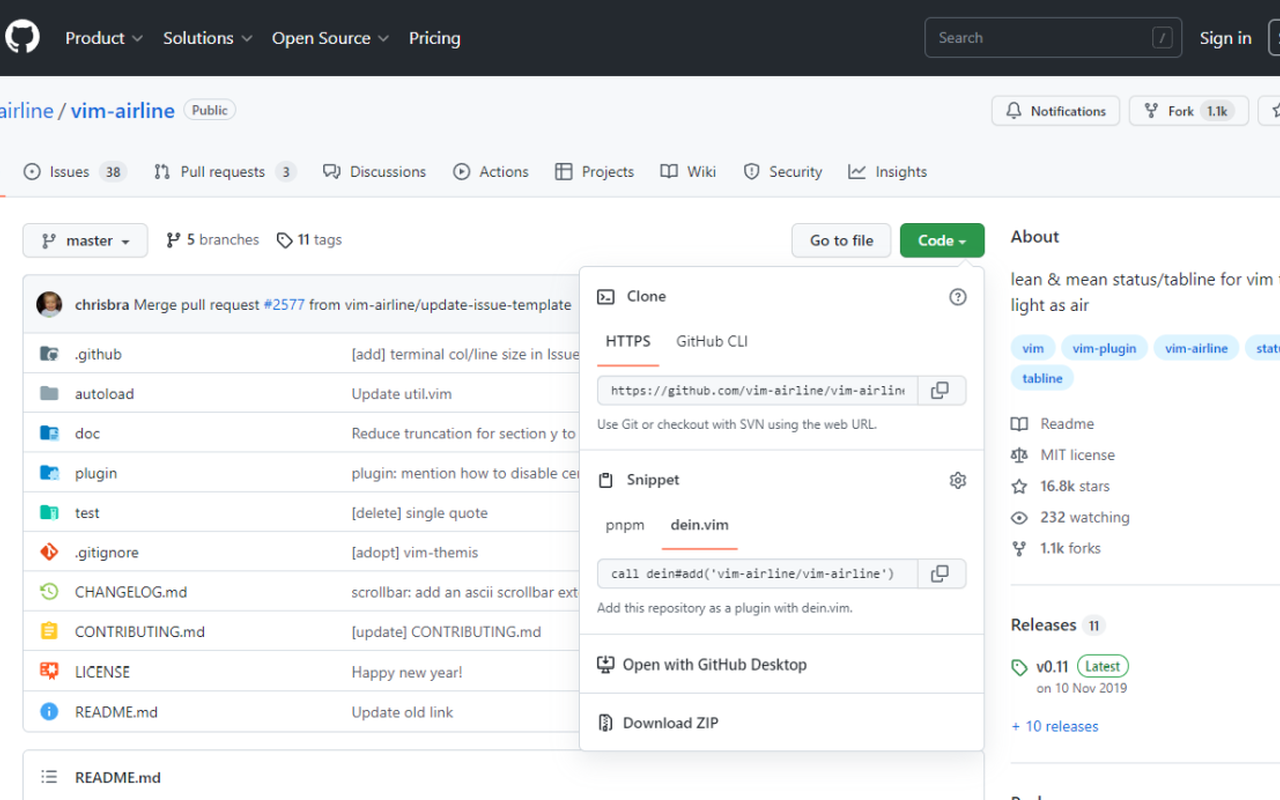
Task: Click the Notifications button
Action: (x=1055, y=111)
